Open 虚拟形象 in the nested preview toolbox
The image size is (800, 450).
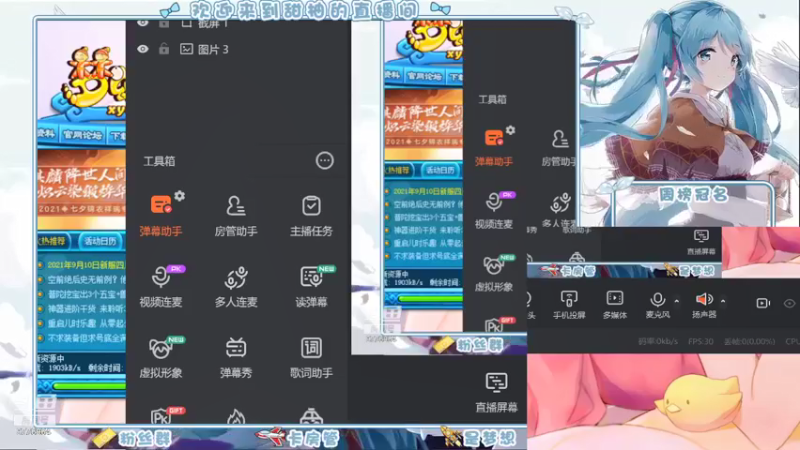[x=493, y=273]
